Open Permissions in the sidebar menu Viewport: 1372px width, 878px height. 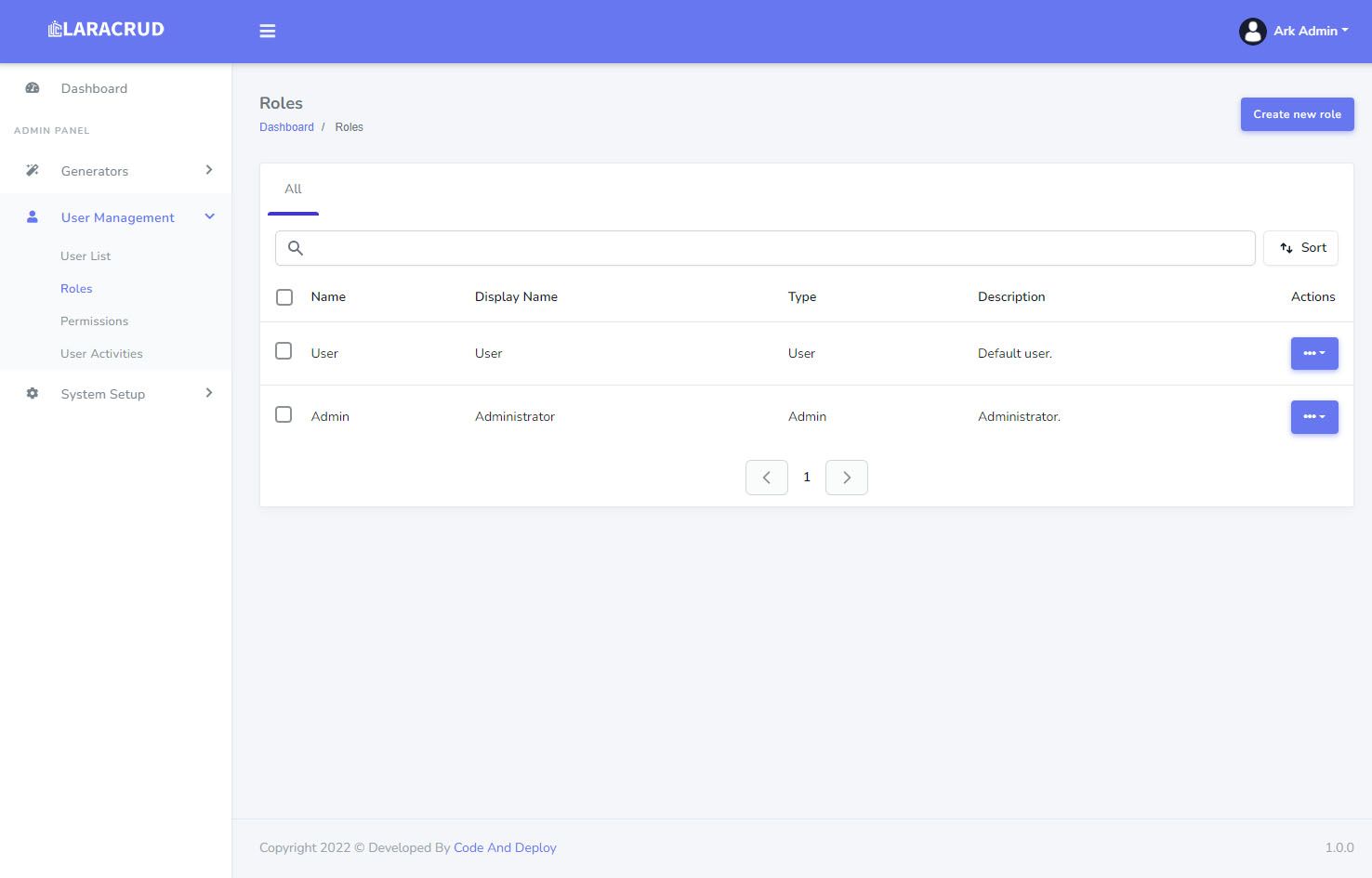pyautogui.click(x=94, y=321)
